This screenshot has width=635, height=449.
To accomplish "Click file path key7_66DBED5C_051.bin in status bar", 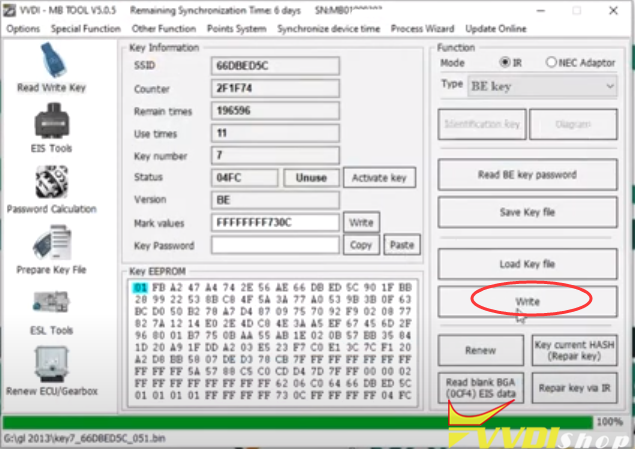I will (x=84, y=438).
